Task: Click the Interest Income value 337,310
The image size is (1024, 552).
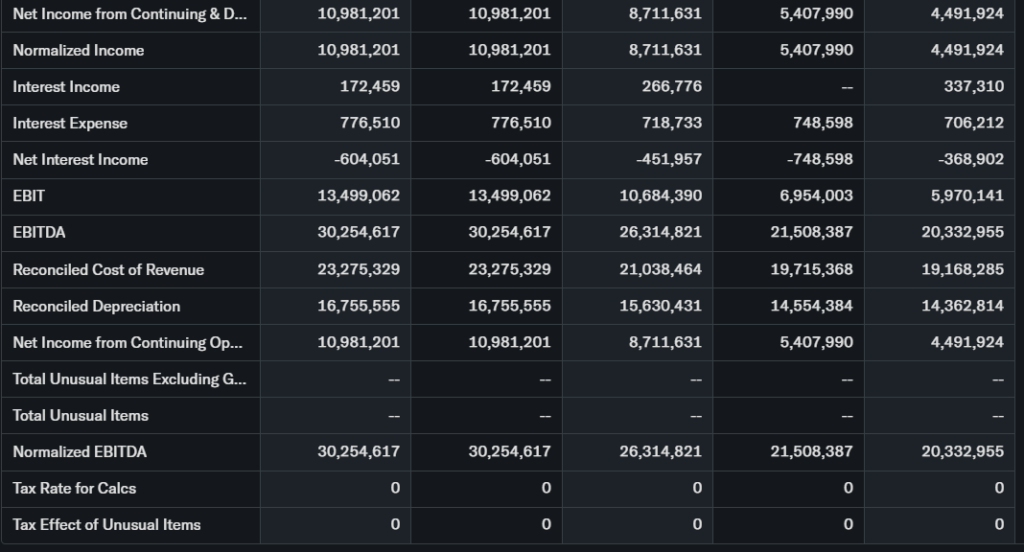Action: click(x=973, y=87)
